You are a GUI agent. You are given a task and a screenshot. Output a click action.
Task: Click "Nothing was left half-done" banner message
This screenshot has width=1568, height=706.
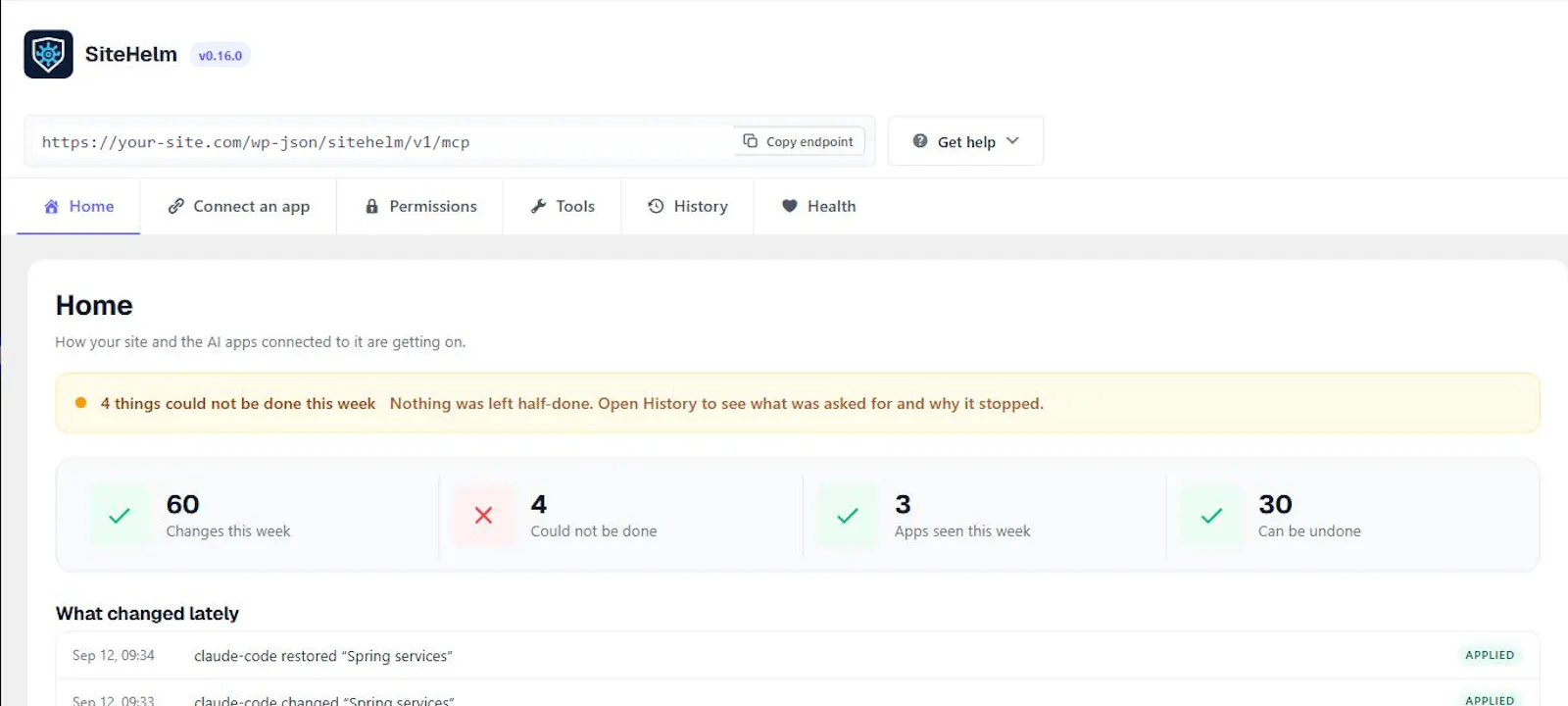click(716, 404)
